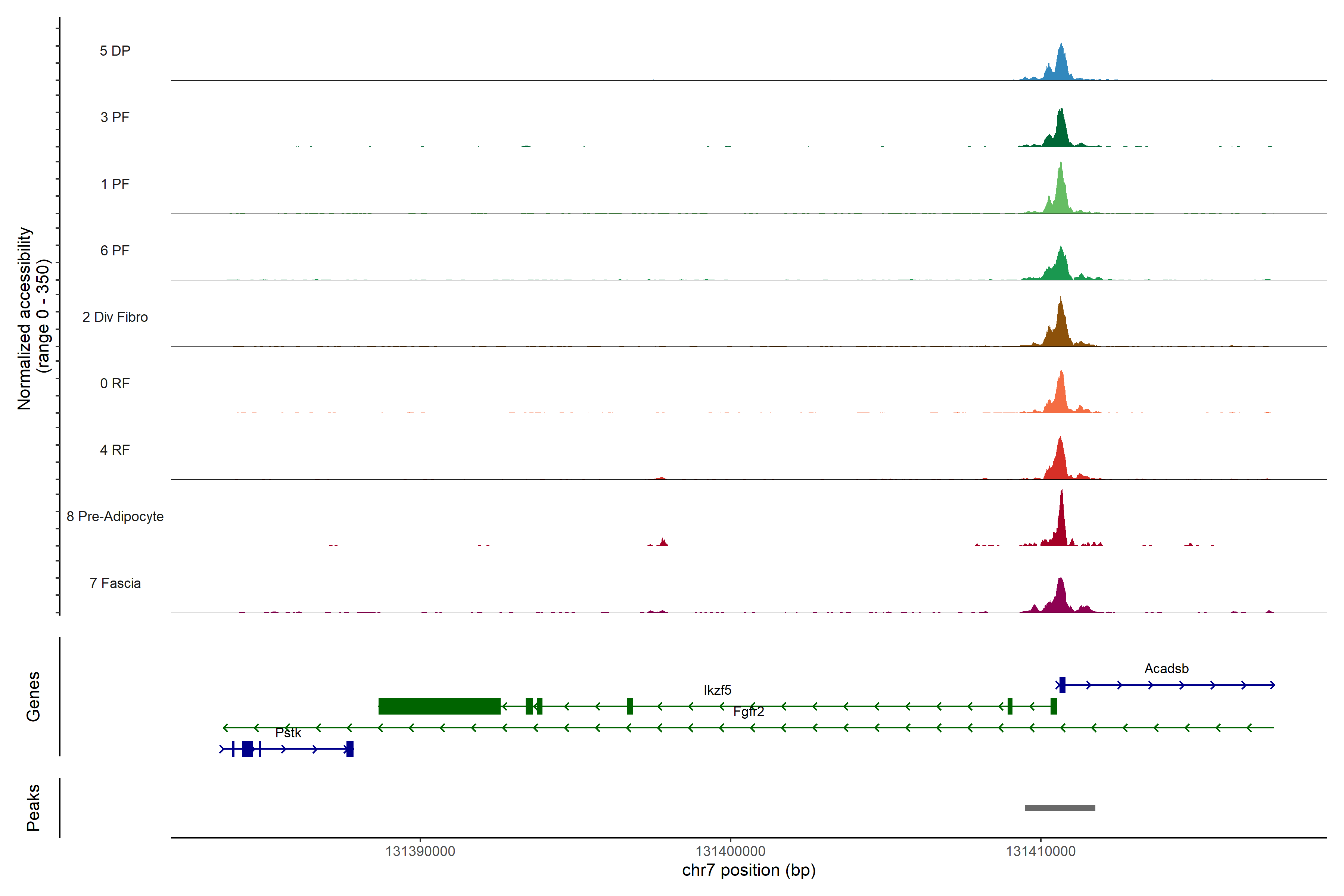Screen dimensions: 1344x896
Task: Click the 131400000 axis tick label
Action: (x=730, y=852)
